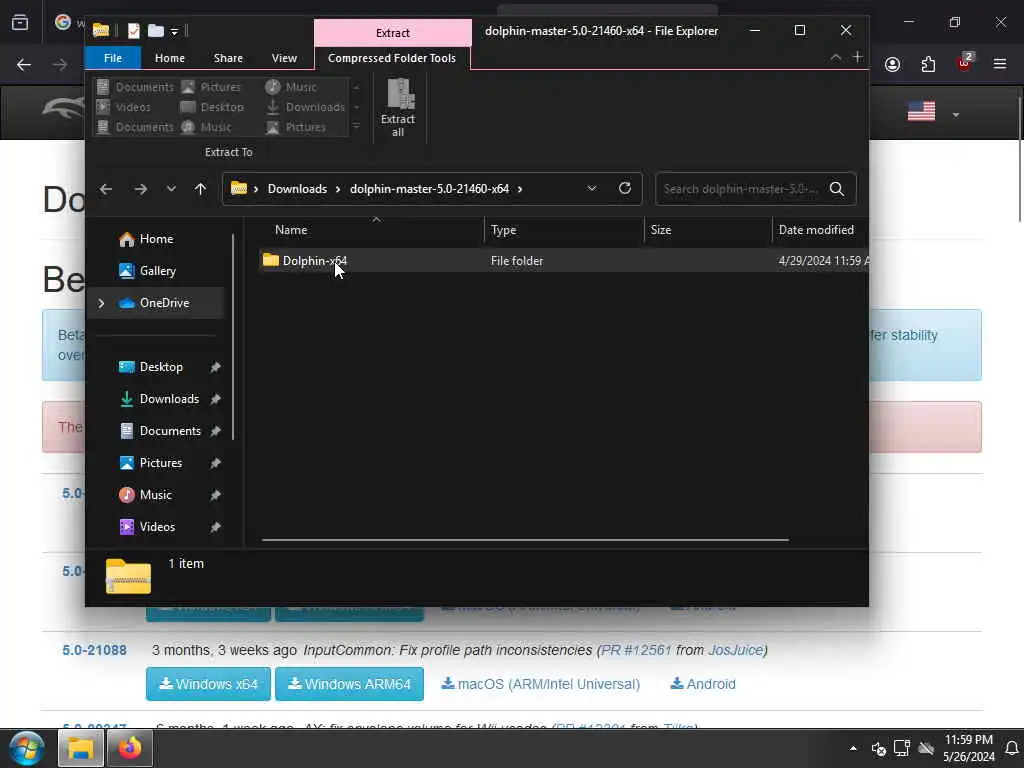Download Windows x64 build for 5.0-21088
Screen dimensions: 1024x768
[208, 684]
